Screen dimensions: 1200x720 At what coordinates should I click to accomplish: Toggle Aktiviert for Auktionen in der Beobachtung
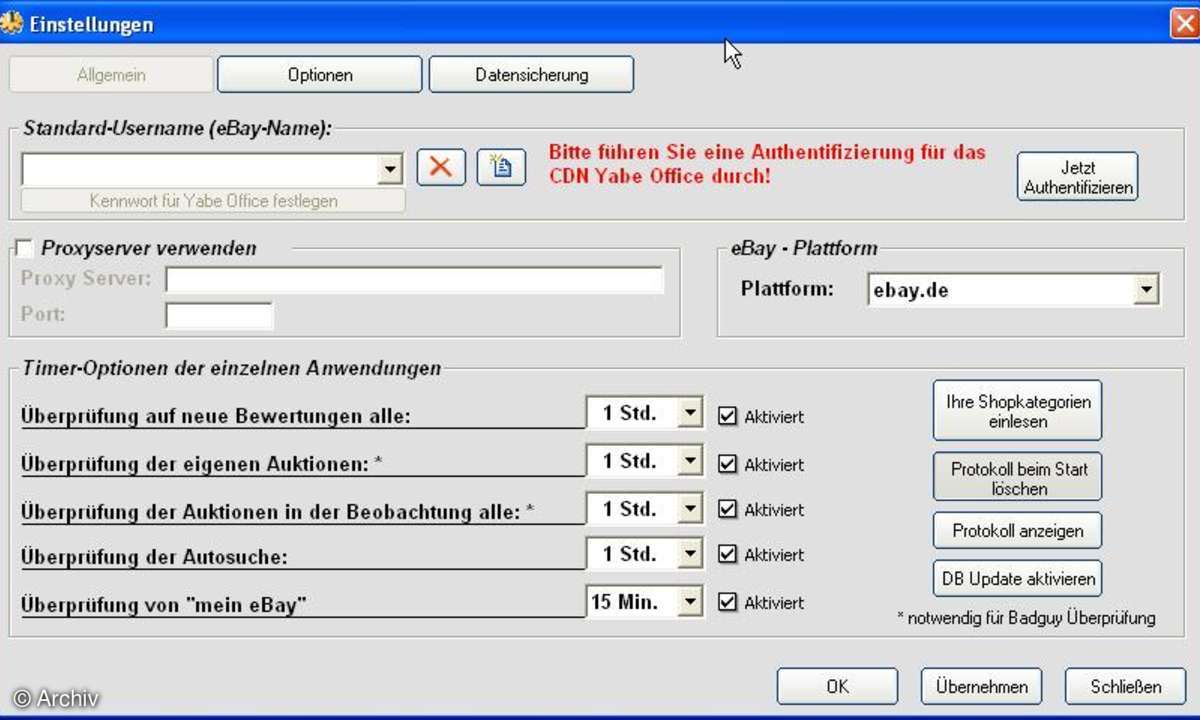[x=727, y=509]
